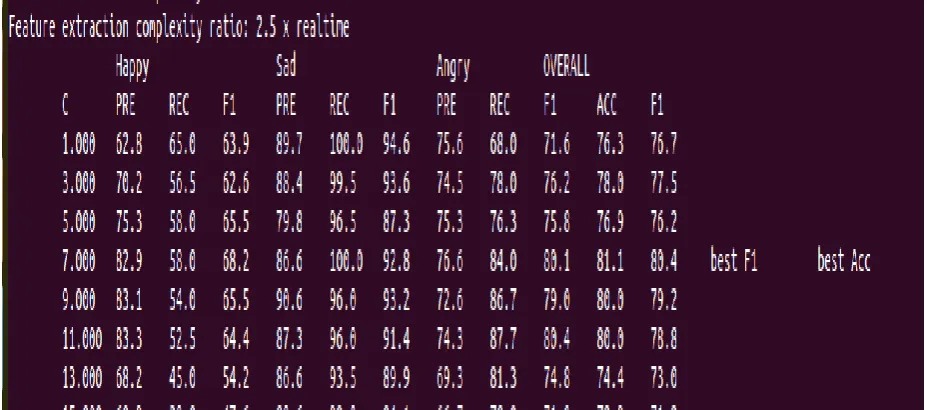Click the 'best F1' label
Image resolution: width=927 pixels, height=410 pixels.
[x=733, y=260]
